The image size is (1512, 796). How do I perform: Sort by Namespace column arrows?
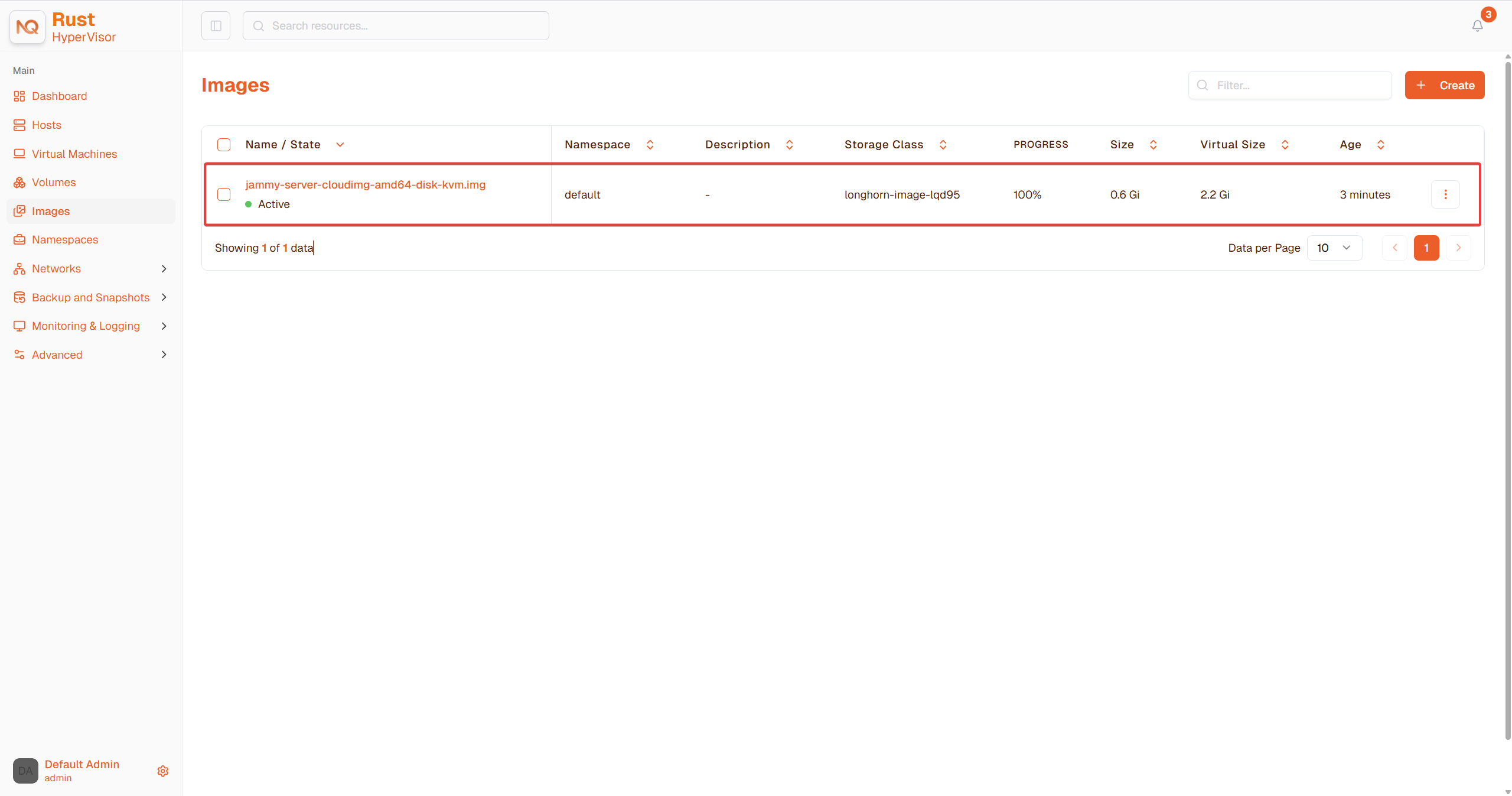coord(650,145)
